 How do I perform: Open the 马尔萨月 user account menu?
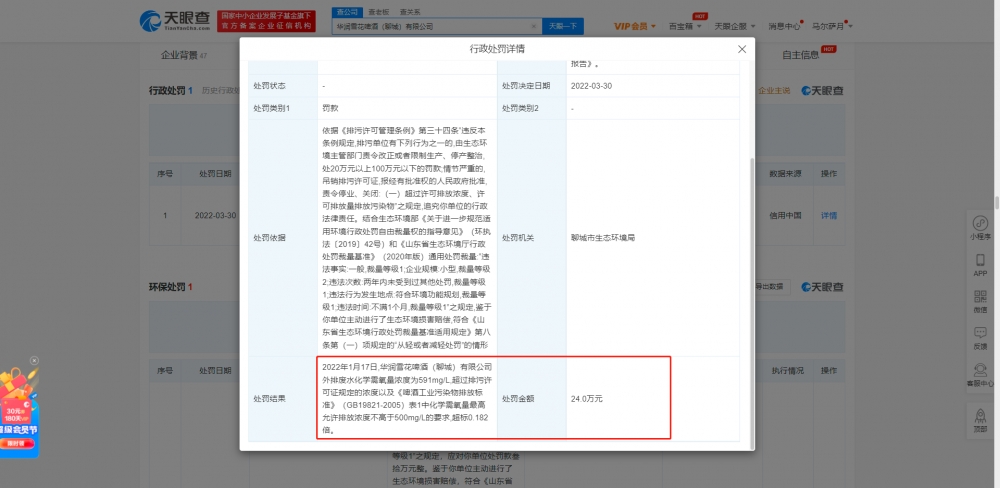coord(832,26)
